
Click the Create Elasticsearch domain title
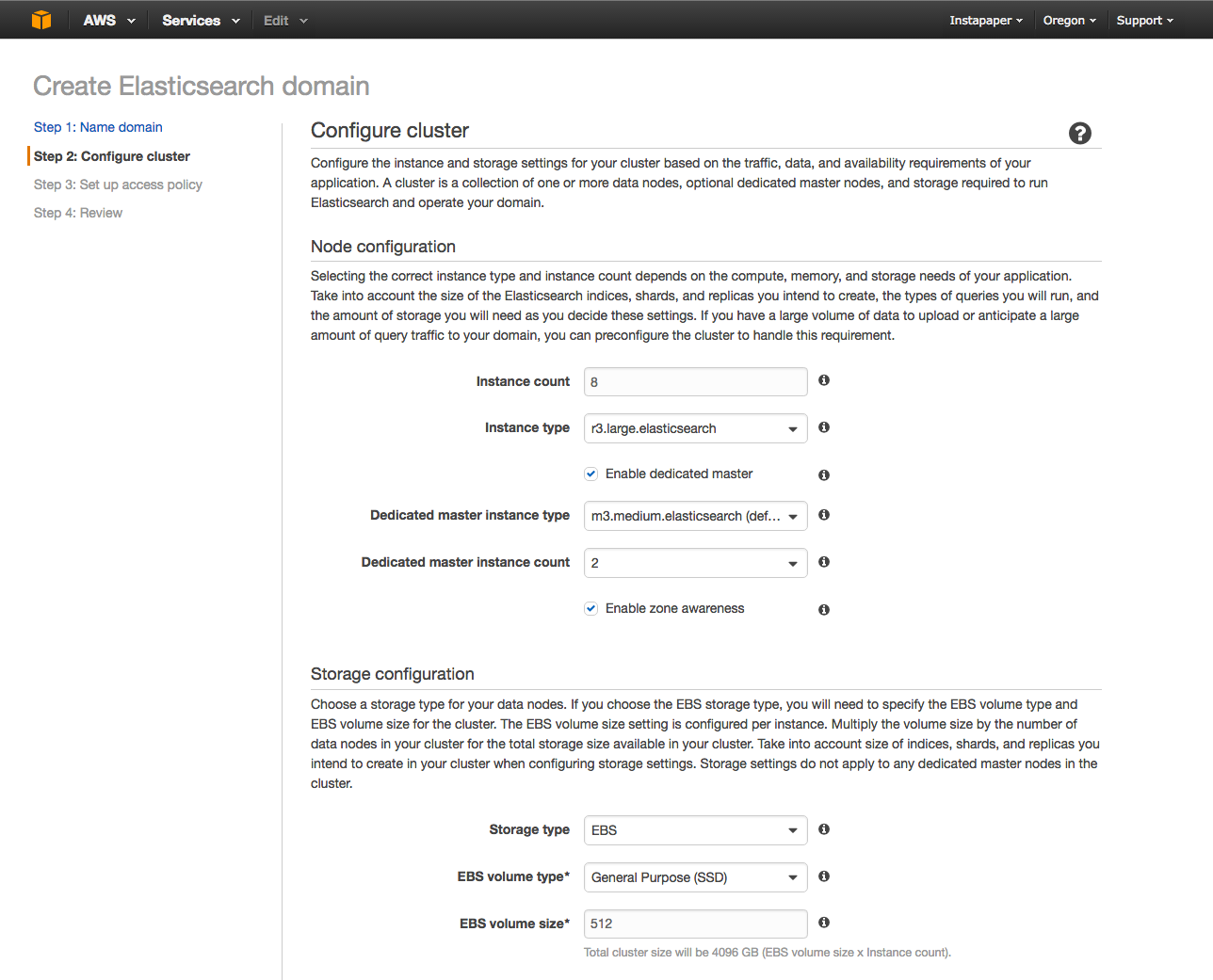coord(202,86)
